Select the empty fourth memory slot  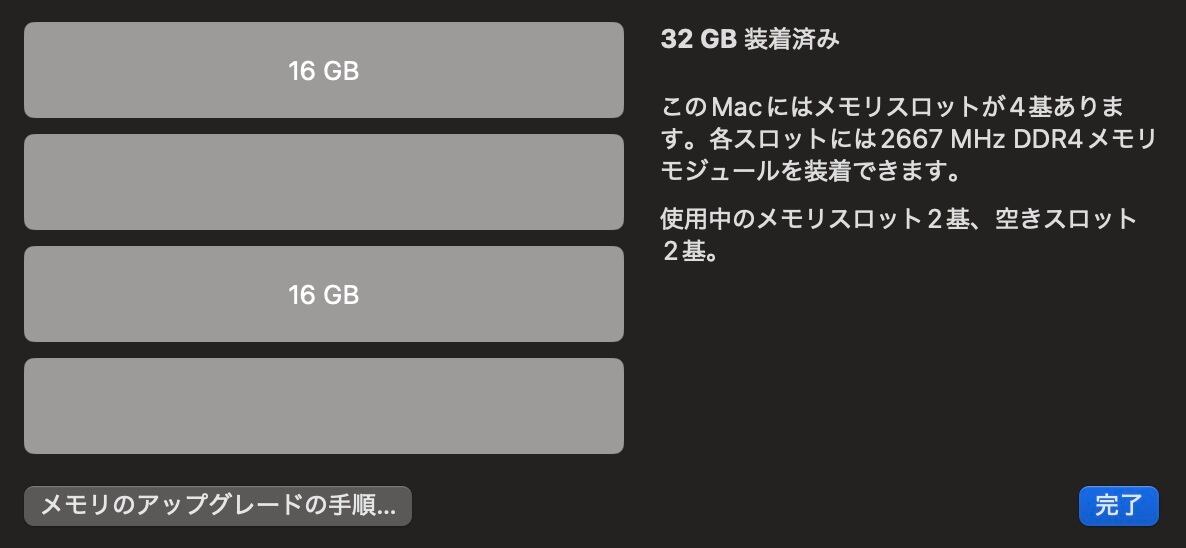[x=323, y=406]
